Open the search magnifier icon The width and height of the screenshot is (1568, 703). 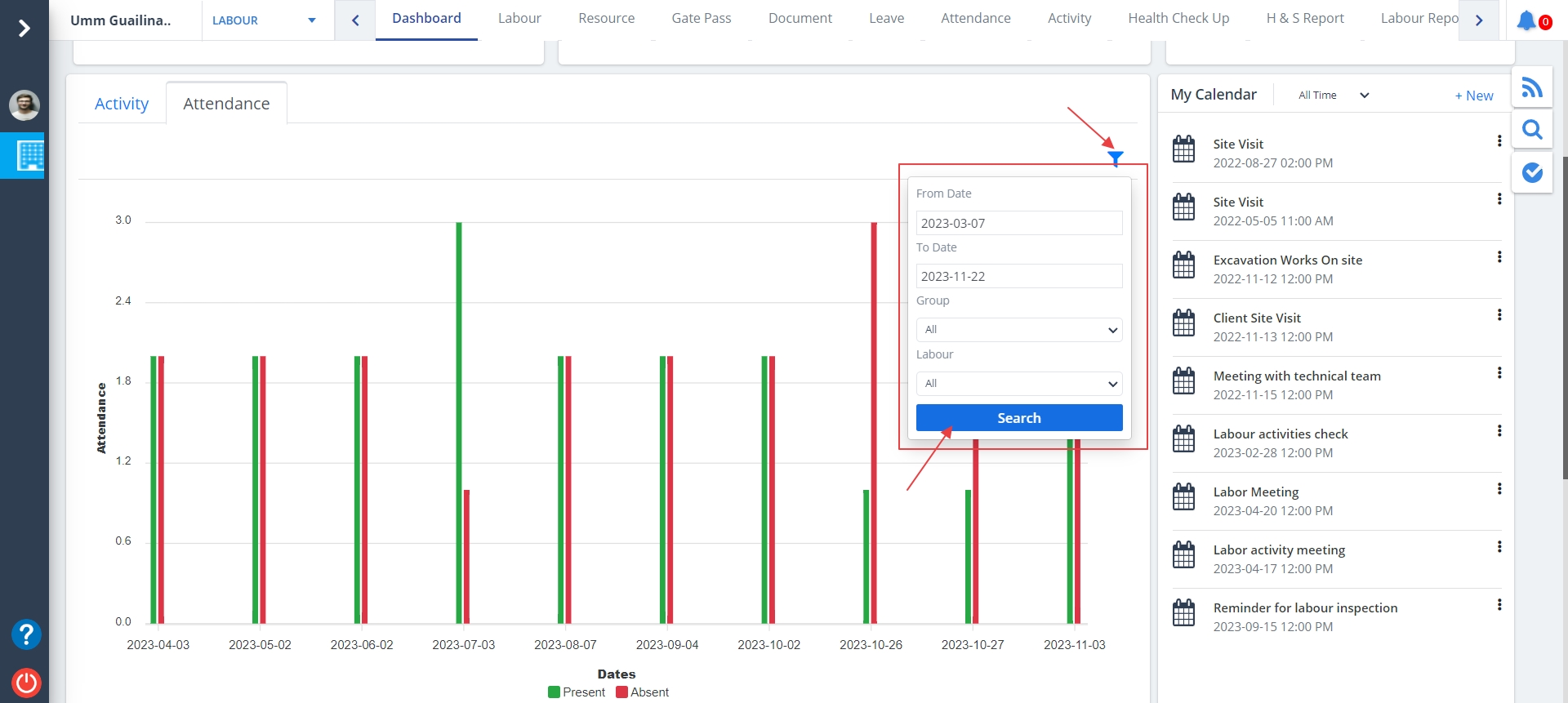pyautogui.click(x=1532, y=130)
